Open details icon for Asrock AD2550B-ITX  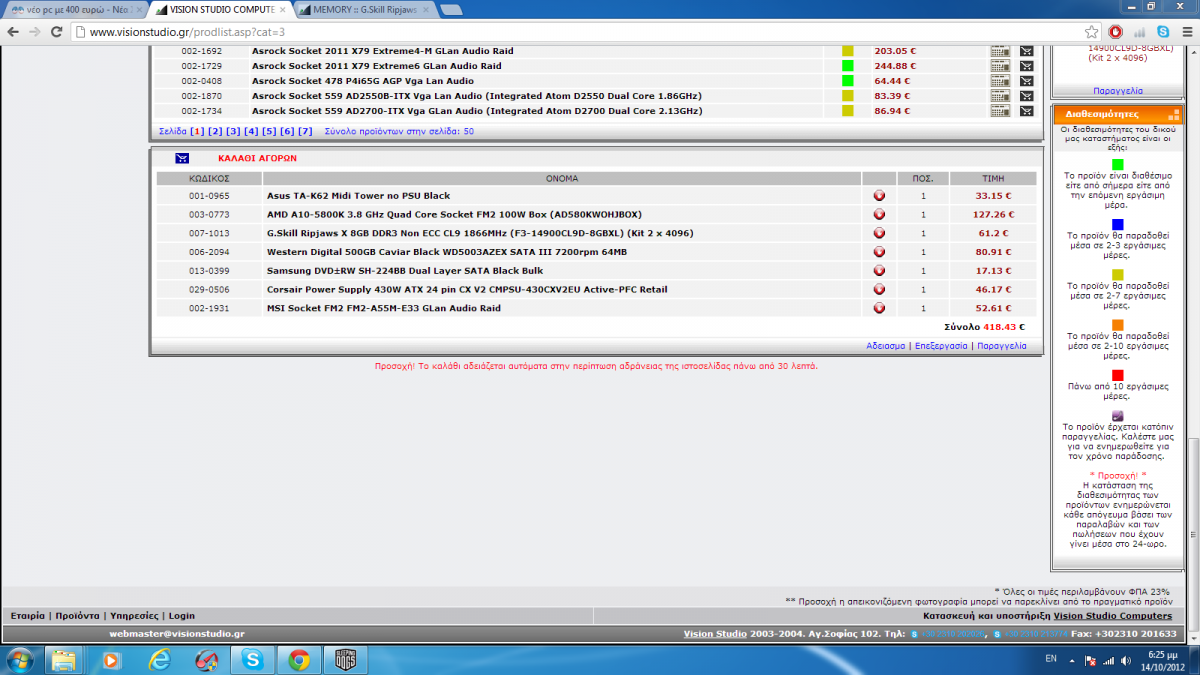point(1000,96)
